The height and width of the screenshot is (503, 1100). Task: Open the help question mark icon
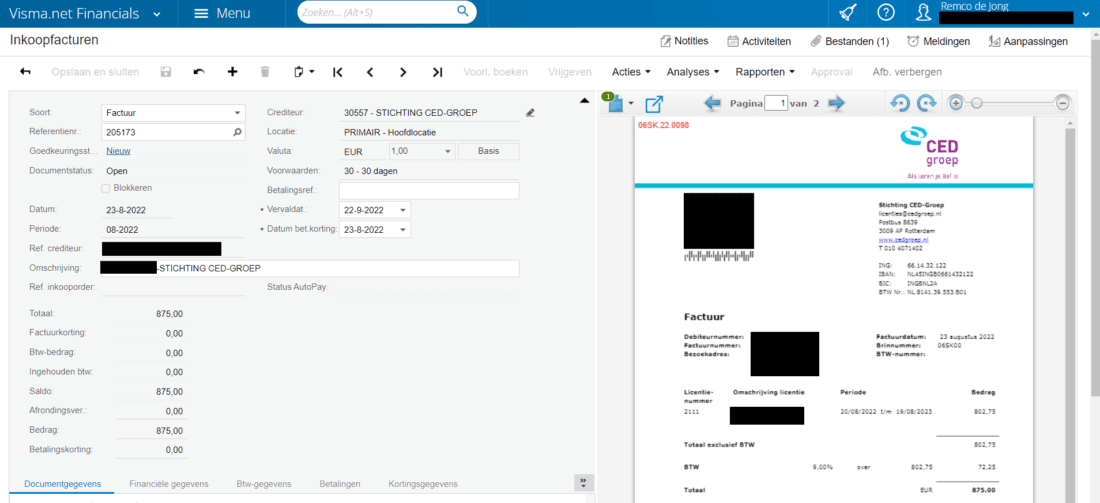pos(885,13)
